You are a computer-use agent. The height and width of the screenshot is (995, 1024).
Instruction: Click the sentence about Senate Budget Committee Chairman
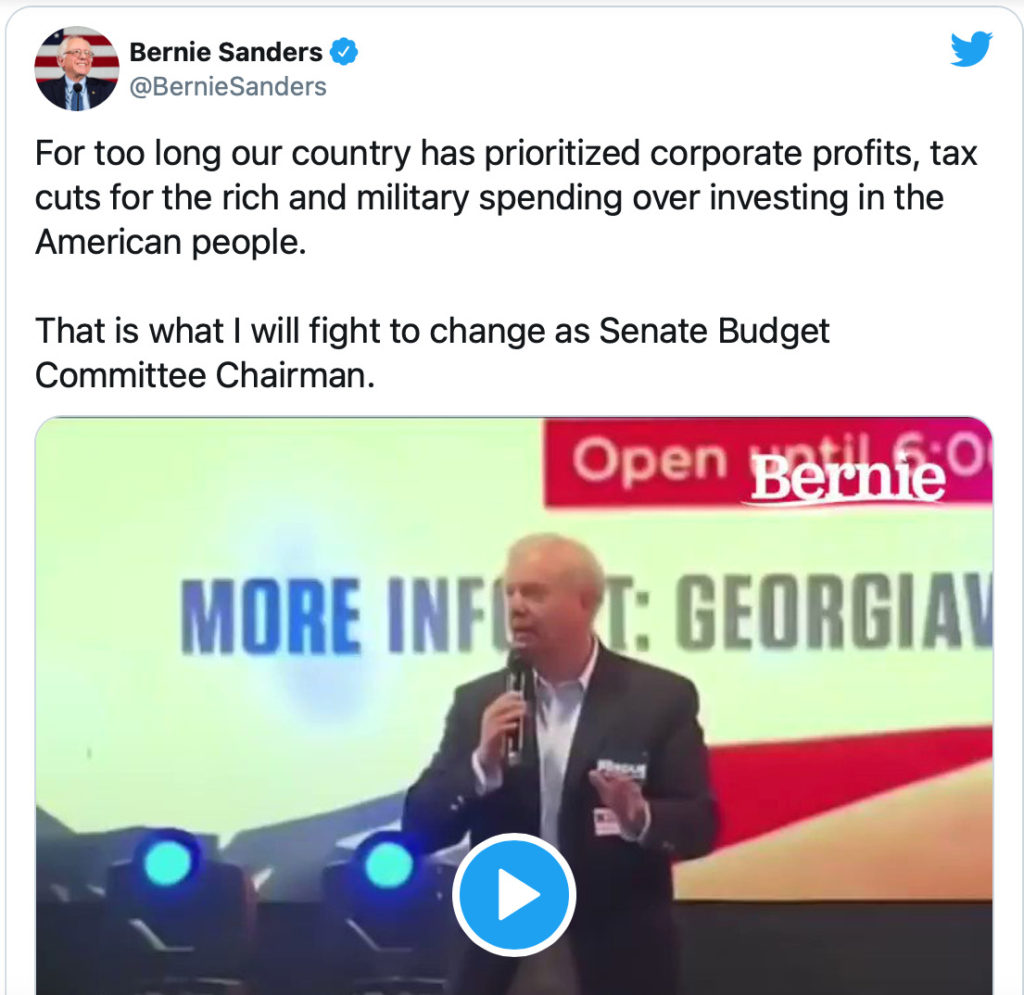(432, 352)
